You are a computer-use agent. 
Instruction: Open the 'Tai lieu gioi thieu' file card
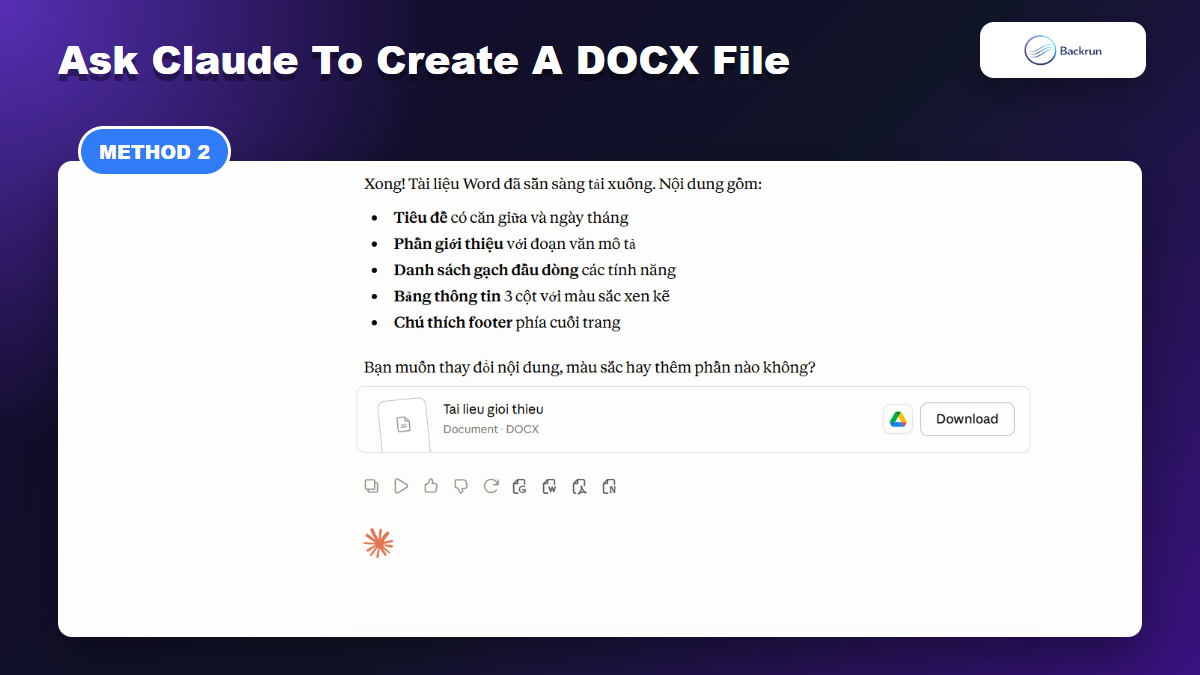pyautogui.click(x=693, y=419)
